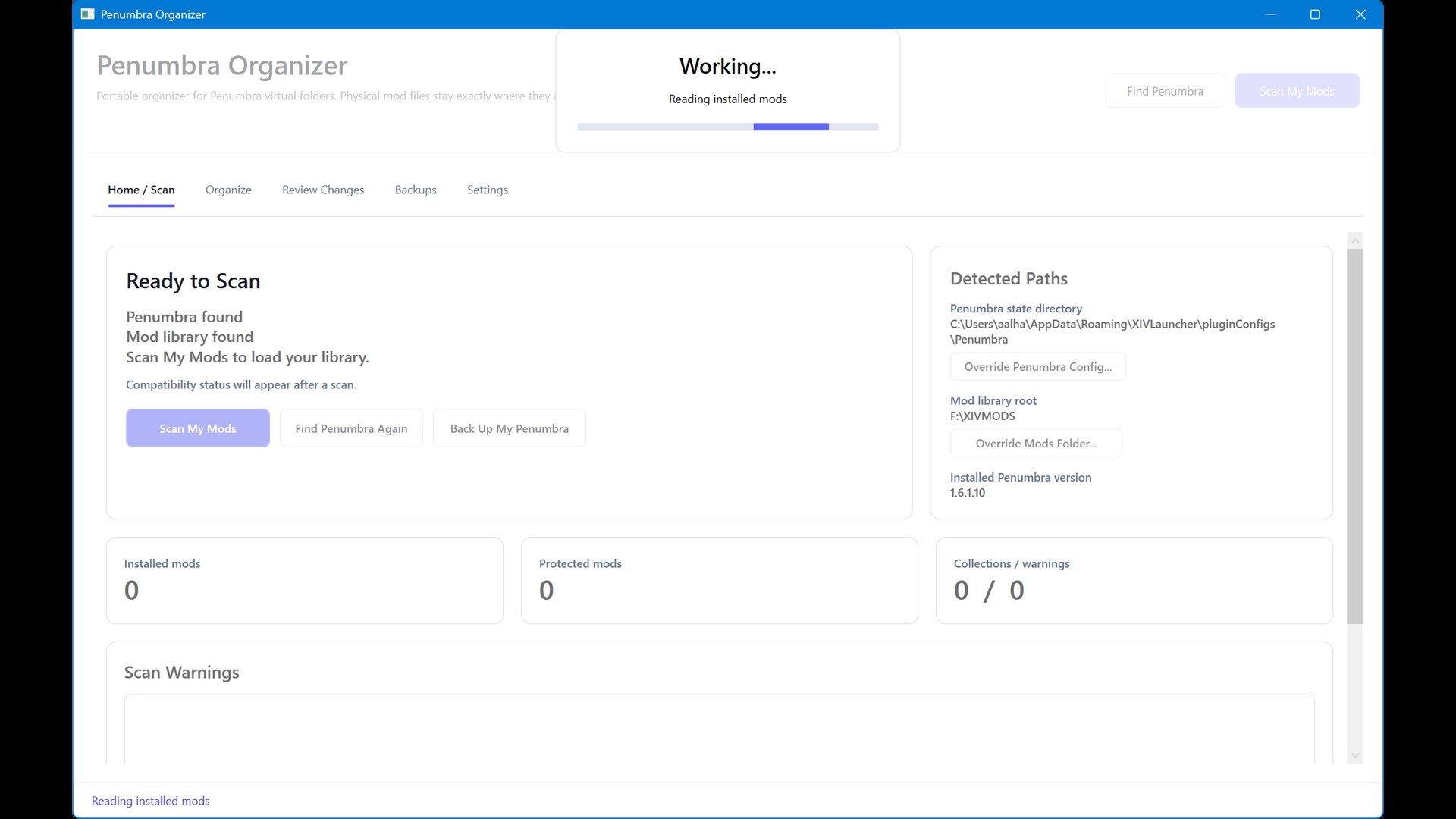Click the Working progress bar
1456x819 pixels.
[728, 127]
